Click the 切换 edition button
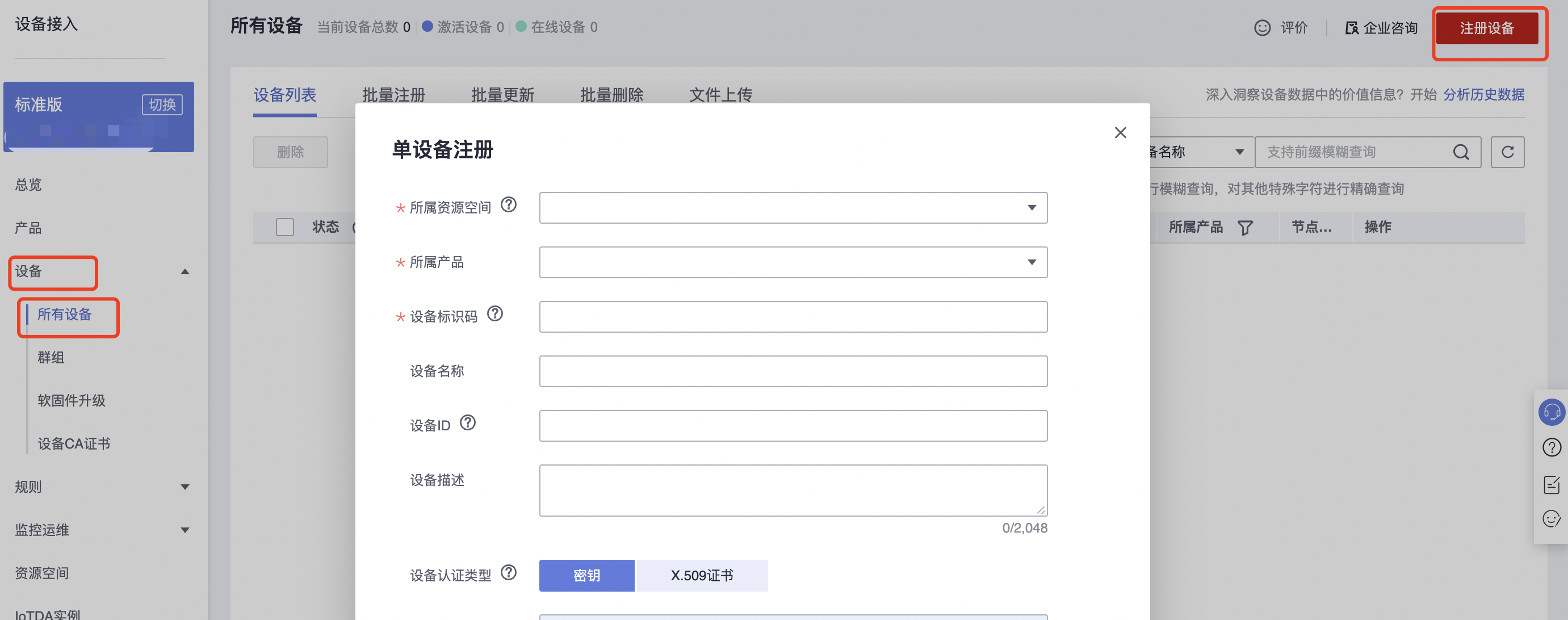This screenshot has height=620, width=1568. [162, 105]
